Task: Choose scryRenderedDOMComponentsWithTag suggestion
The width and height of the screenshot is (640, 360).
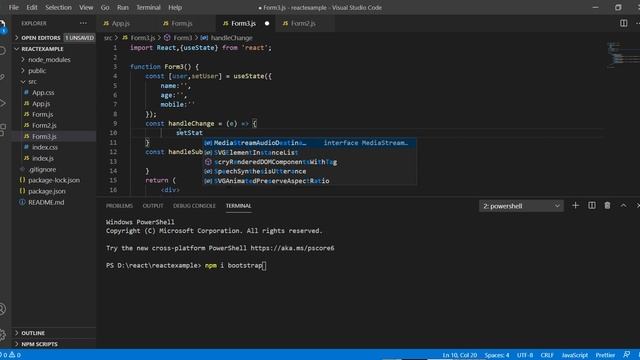Action: coord(310,162)
